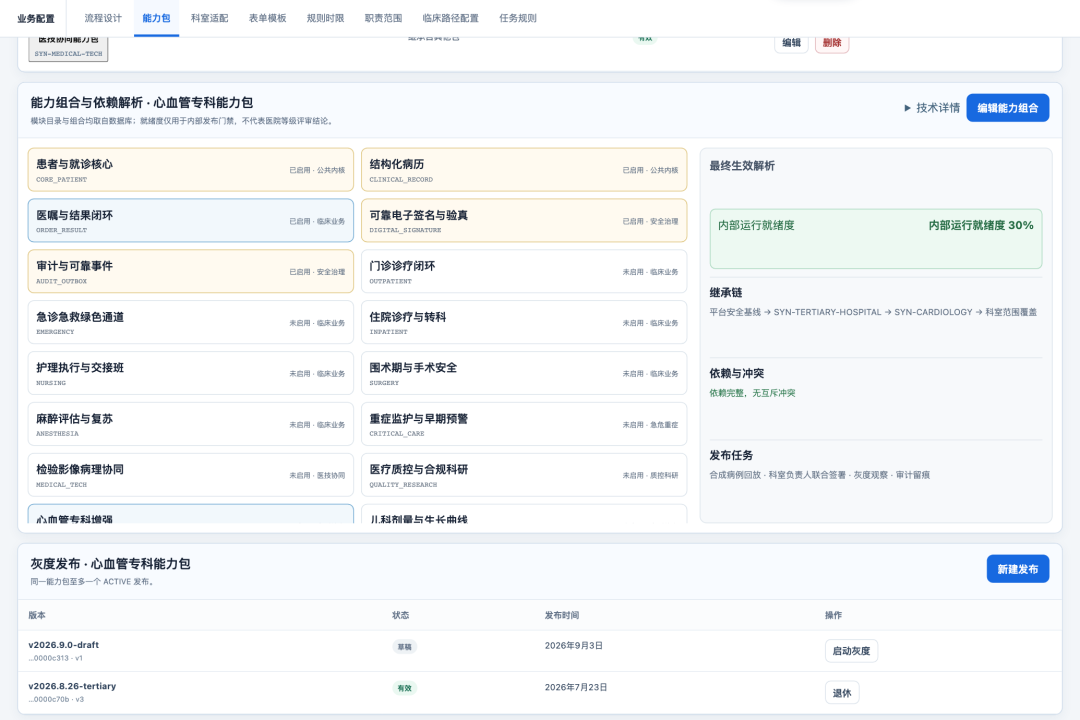Click version text v2026.9.0-draft
Viewport: 1080px width, 720px height.
(x=63, y=645)
